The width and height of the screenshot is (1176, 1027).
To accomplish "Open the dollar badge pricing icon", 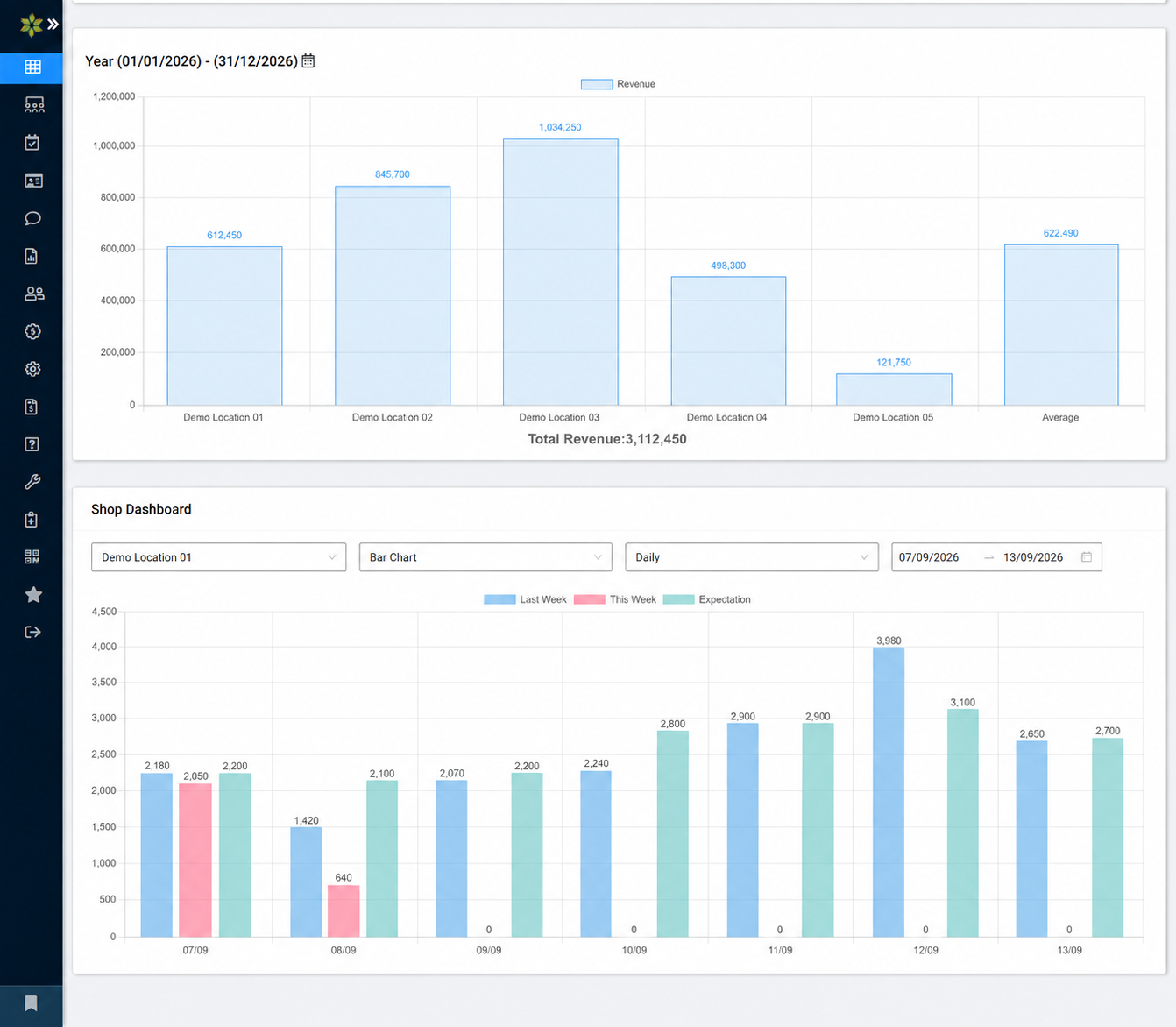I will point(32,331).
